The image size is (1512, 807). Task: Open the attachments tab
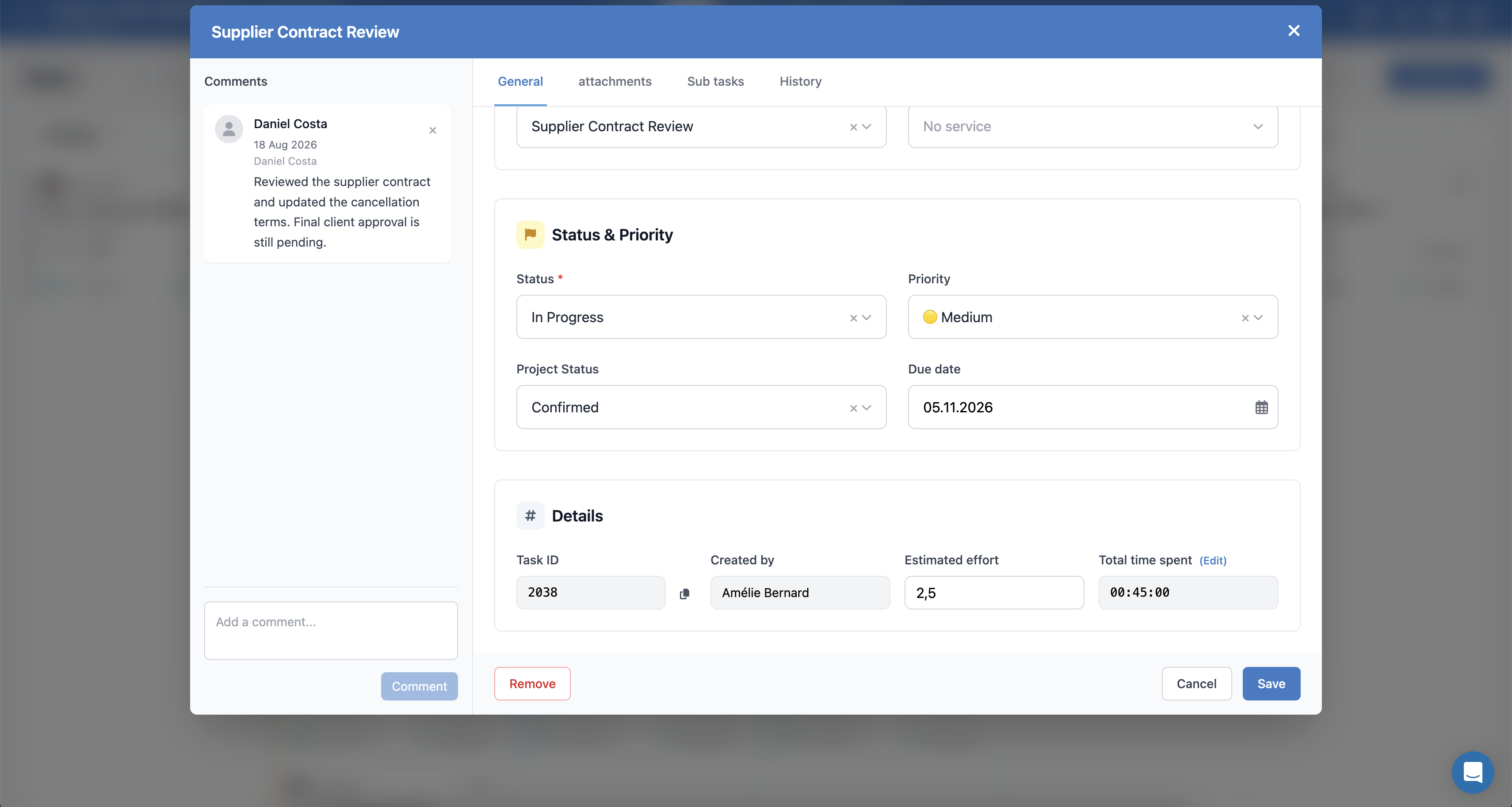pos(615,82)
